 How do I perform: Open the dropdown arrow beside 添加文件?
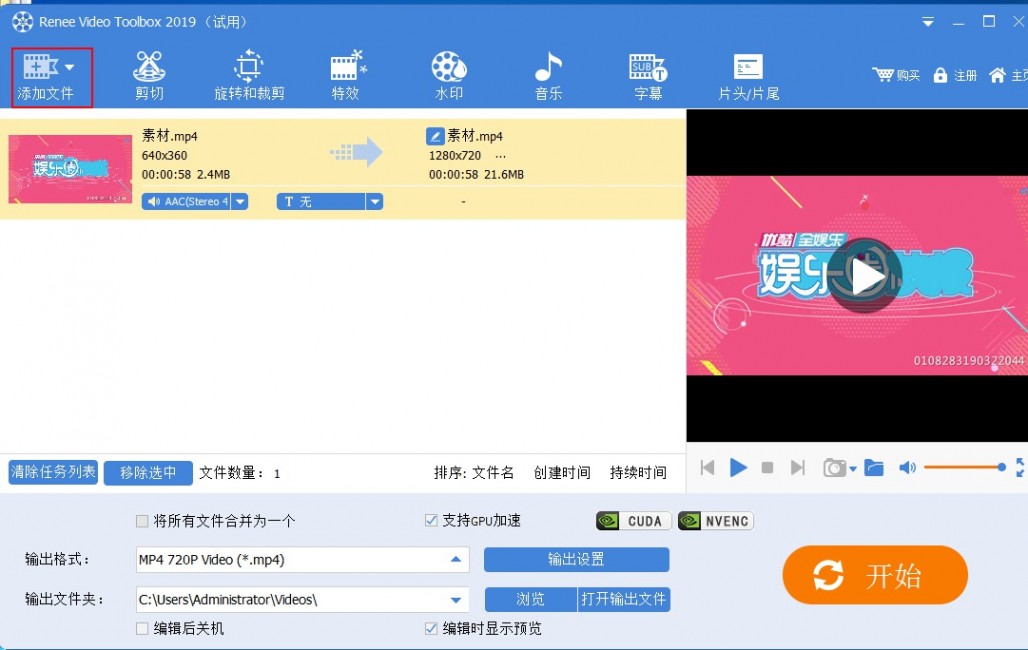(69, 67)
